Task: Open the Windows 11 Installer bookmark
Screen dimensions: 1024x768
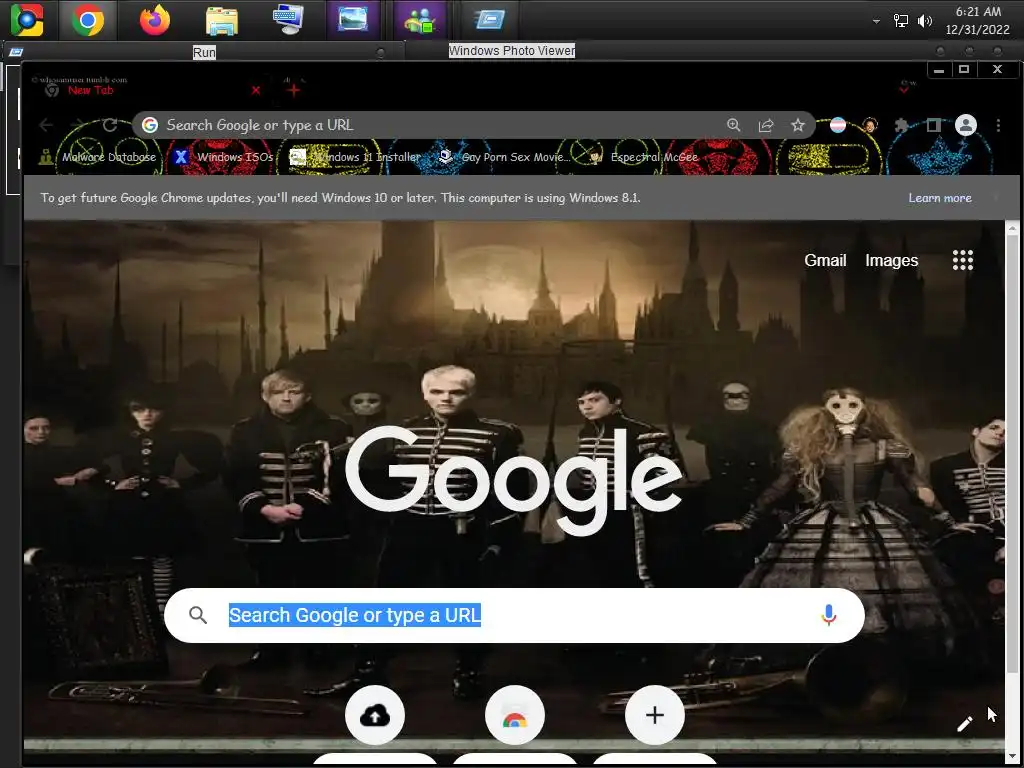Action: click(x=355, y=157)
